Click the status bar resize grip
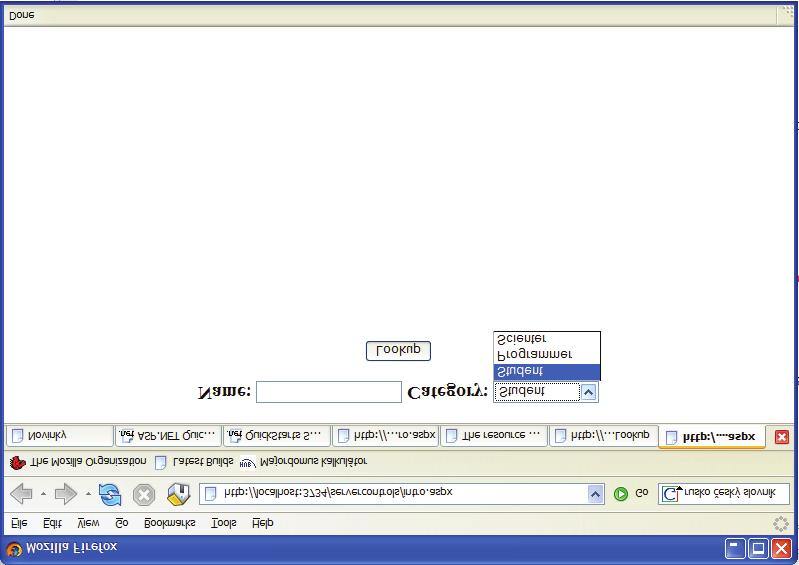799x565 pixels. (x=787, y=14)
